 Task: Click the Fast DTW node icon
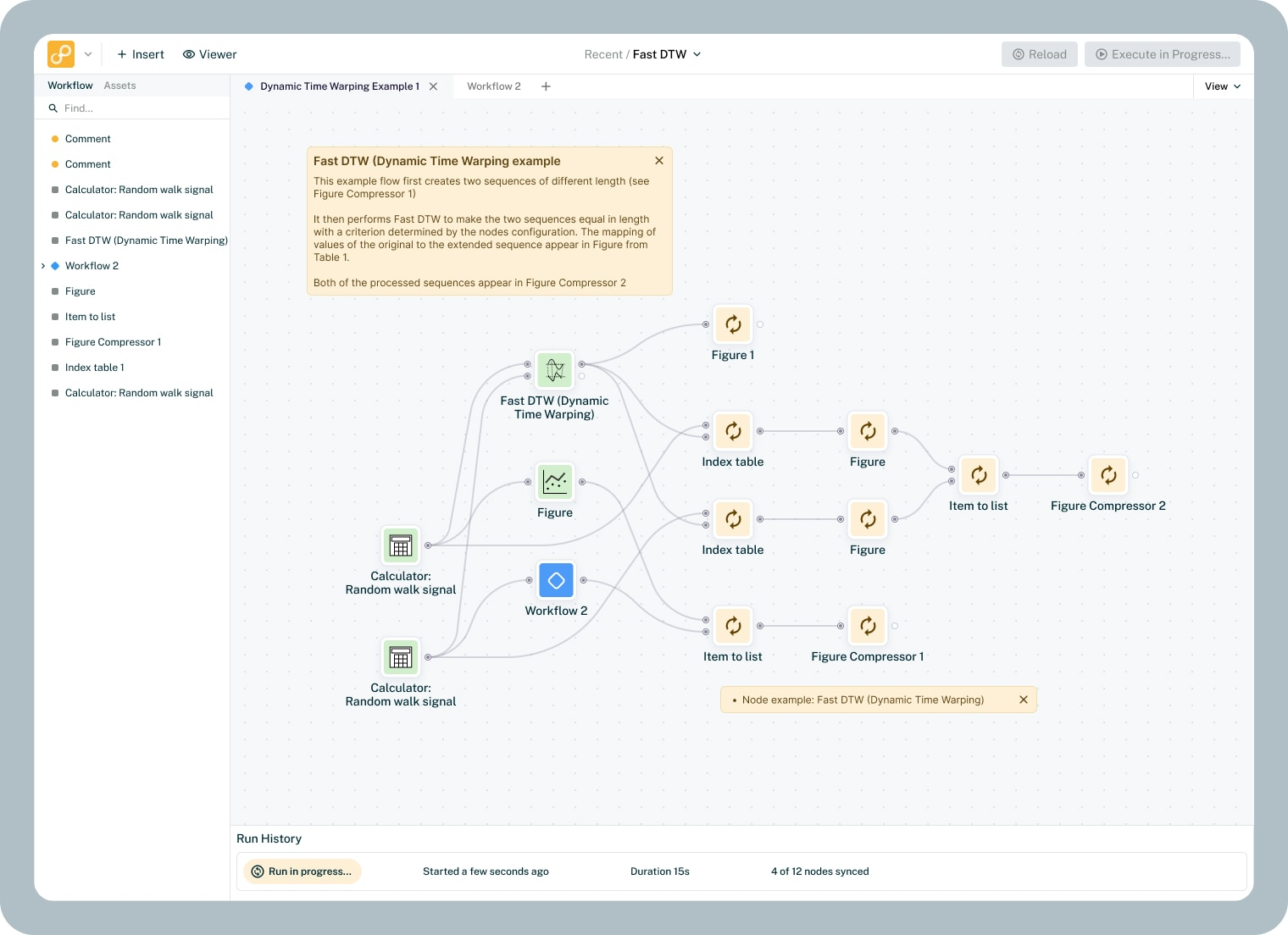[555, 370]
